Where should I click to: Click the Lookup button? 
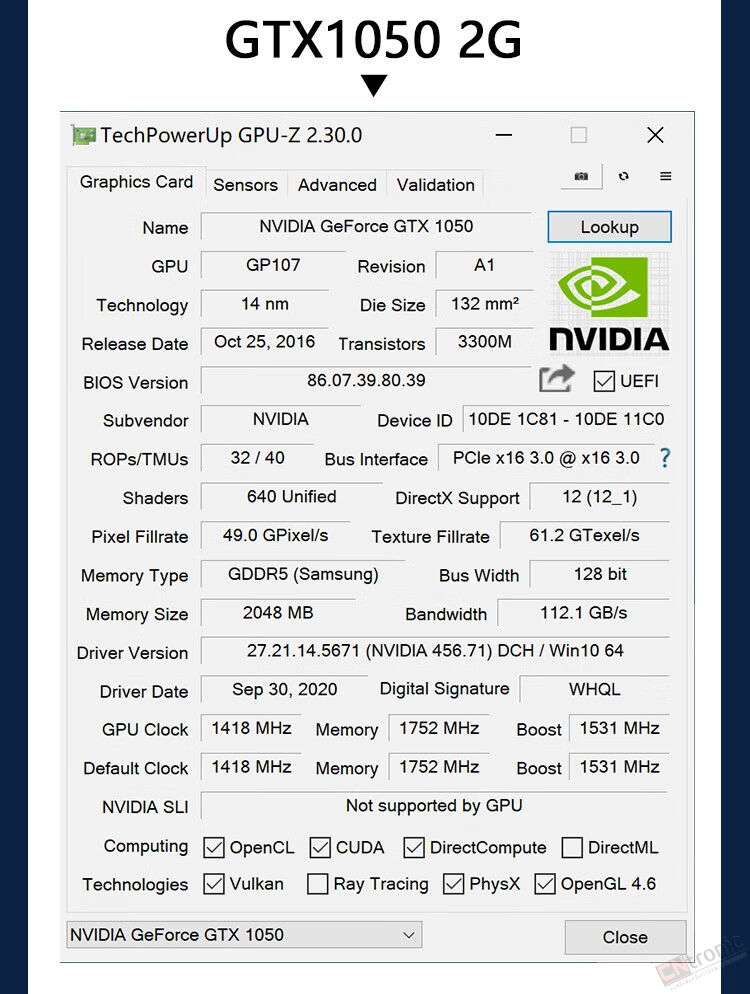point(609,227)
